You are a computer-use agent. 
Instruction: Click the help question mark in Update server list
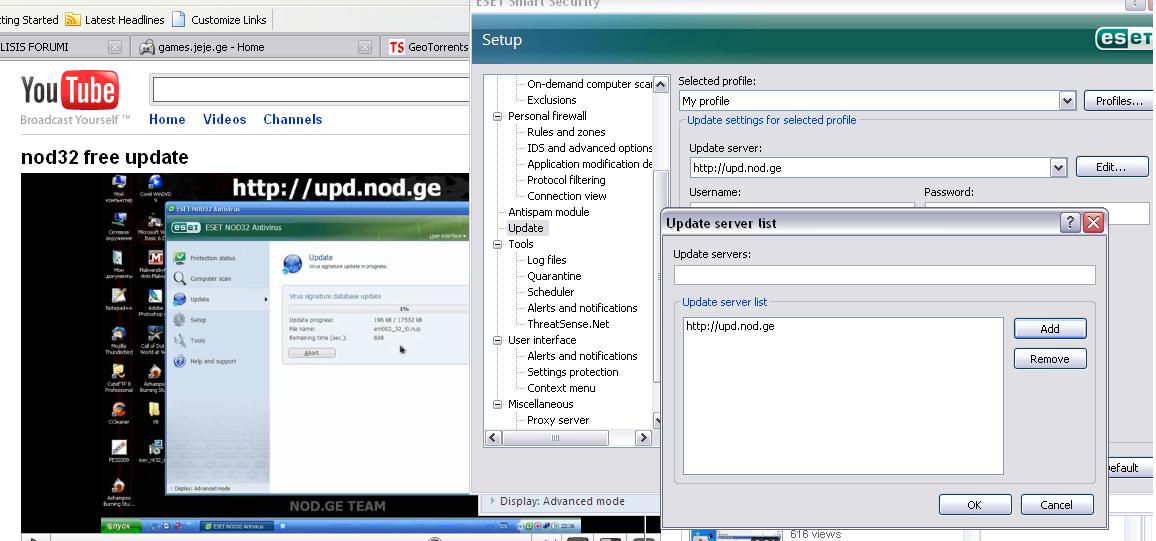tap(1070, 223)
